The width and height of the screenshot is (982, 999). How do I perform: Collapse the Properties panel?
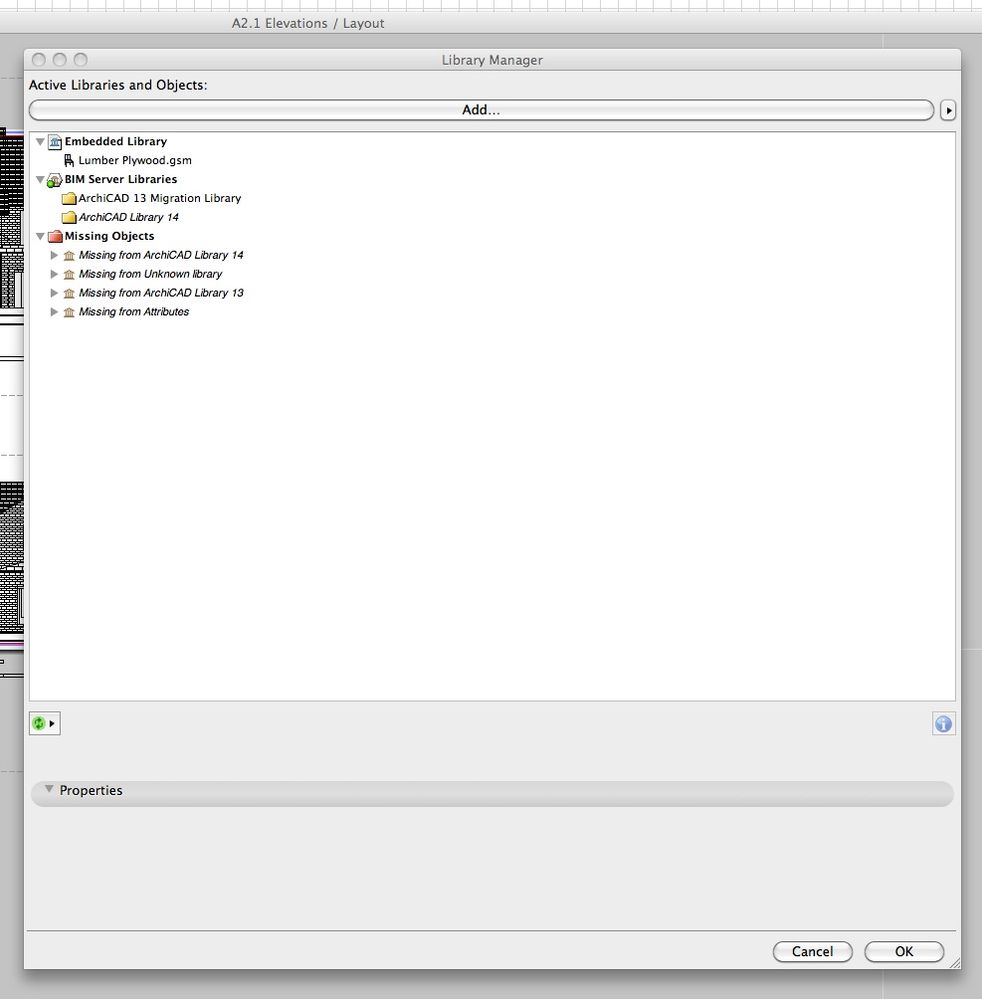pos(49,789)
